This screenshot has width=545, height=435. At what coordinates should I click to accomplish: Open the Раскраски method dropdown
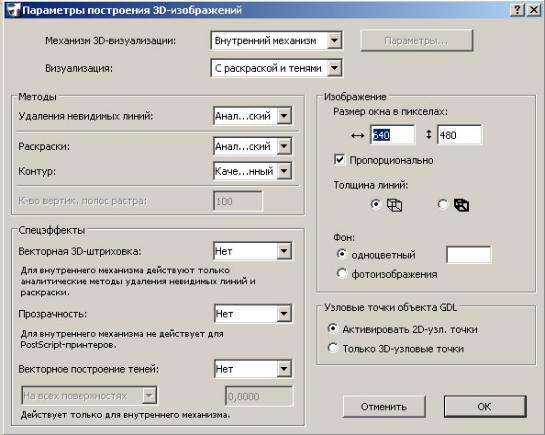pyautogui.click(x=253, y=146)
